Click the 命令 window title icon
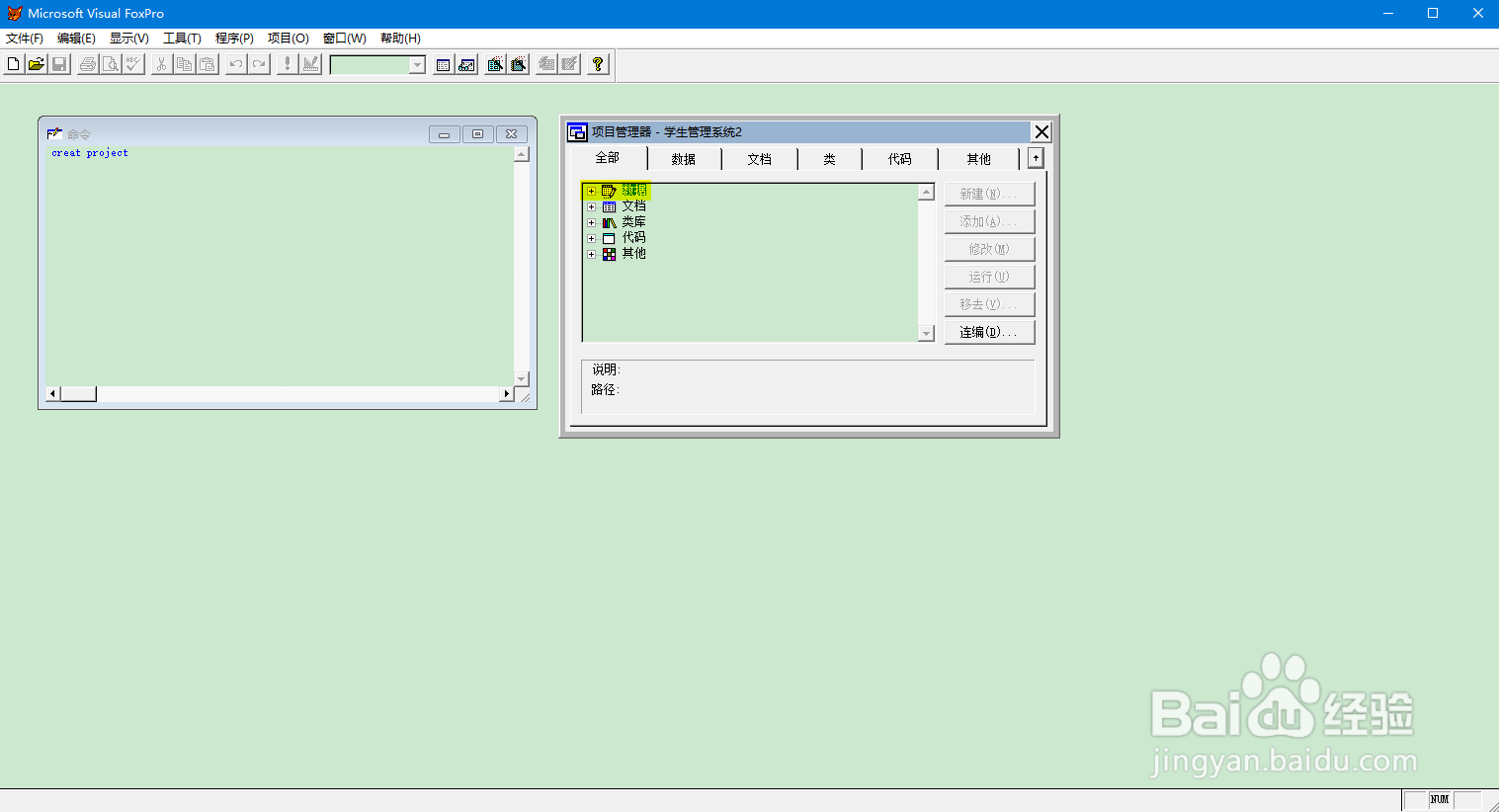The width and height of the screenshot is (1499, 812). point(54,133)
